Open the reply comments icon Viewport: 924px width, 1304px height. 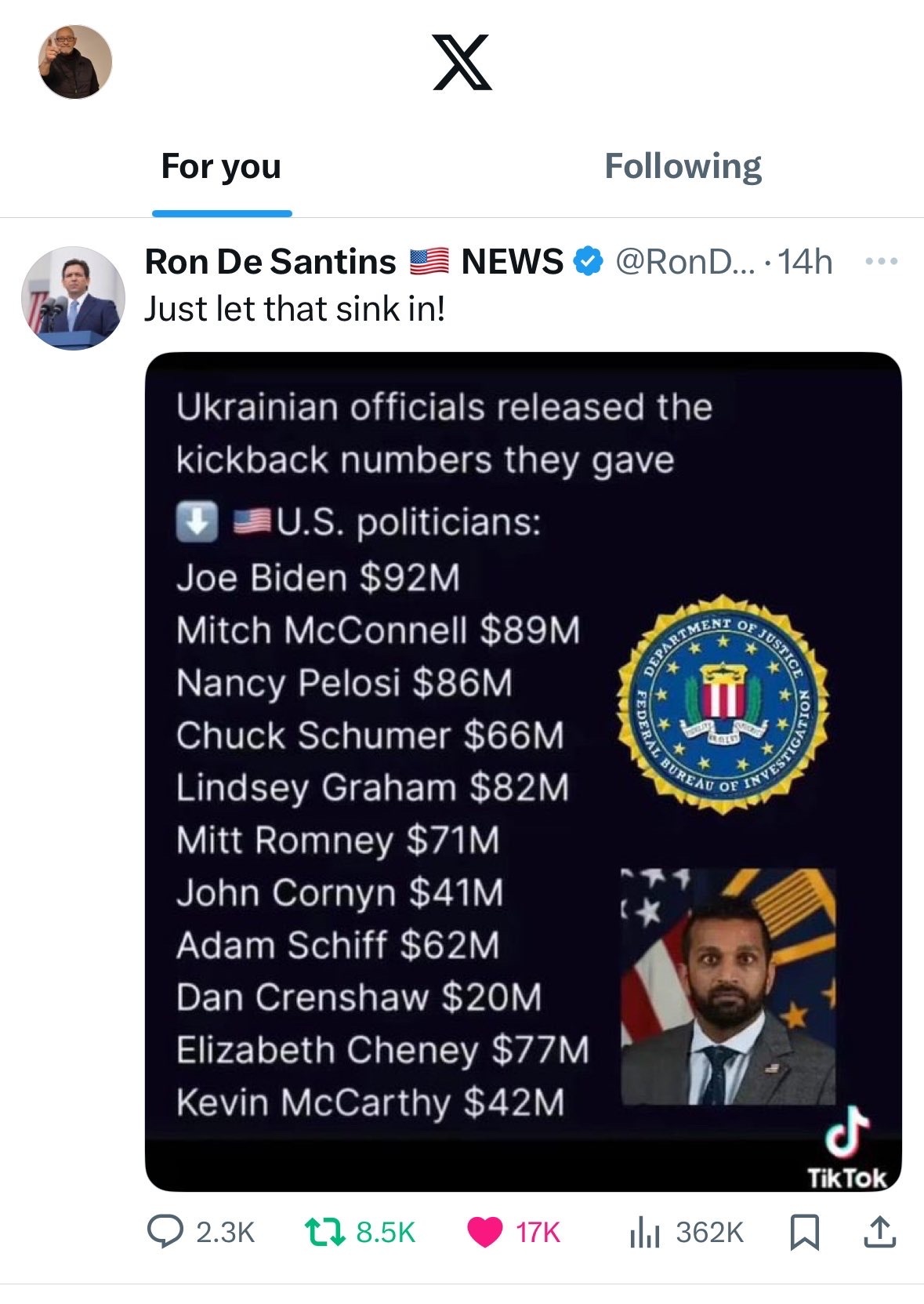(165, 1232)
